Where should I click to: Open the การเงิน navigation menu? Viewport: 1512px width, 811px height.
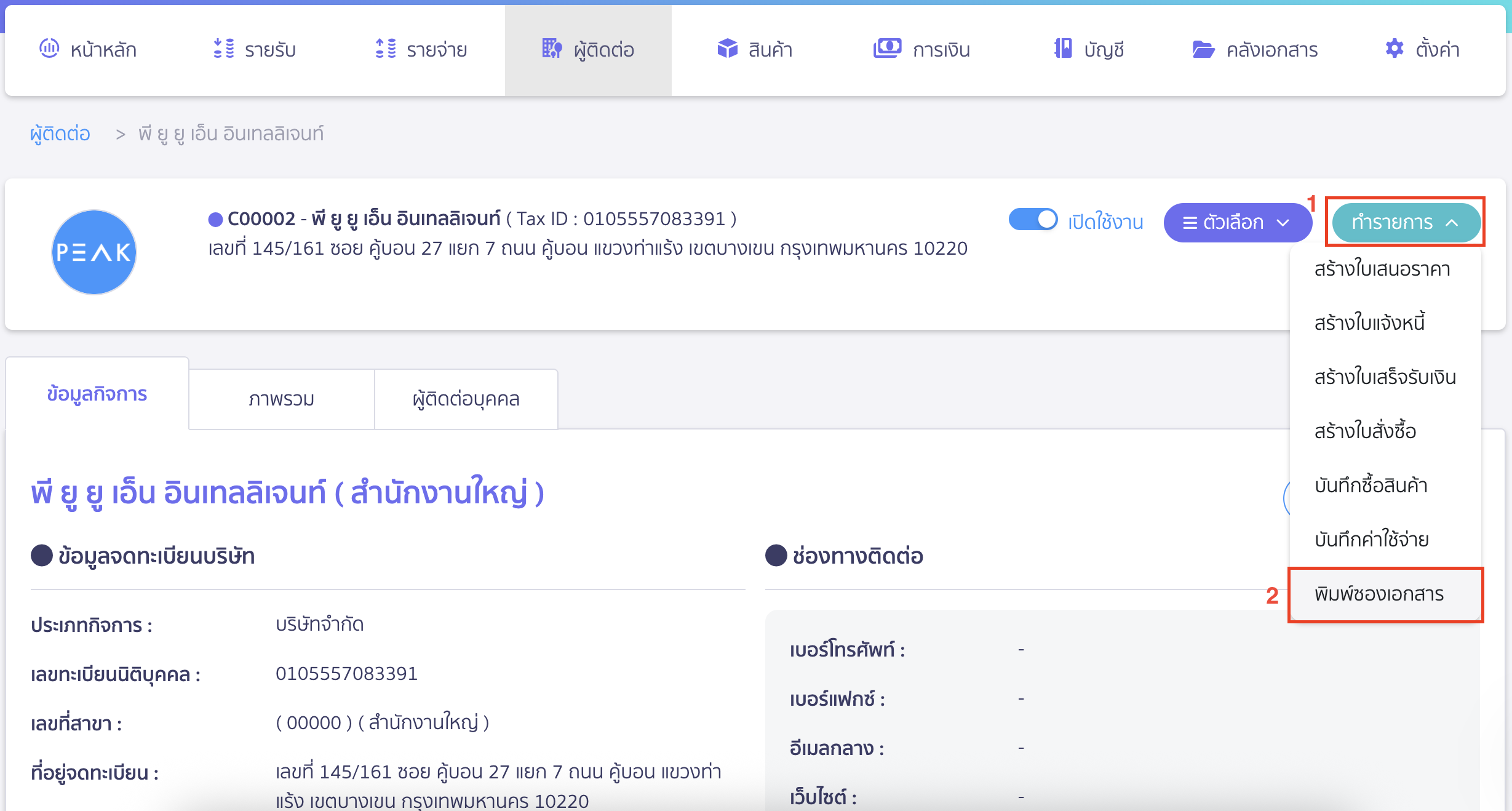[922, 49]
